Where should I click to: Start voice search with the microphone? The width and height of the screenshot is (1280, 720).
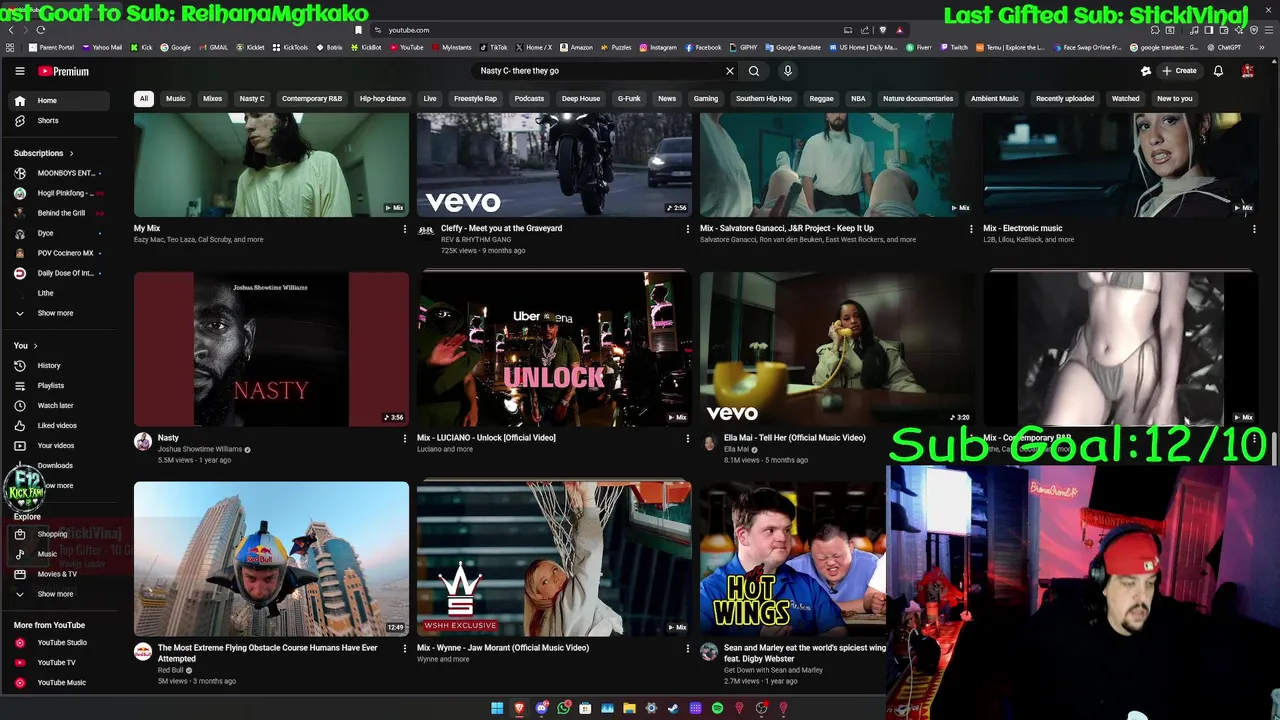click(x=788, y=71)
